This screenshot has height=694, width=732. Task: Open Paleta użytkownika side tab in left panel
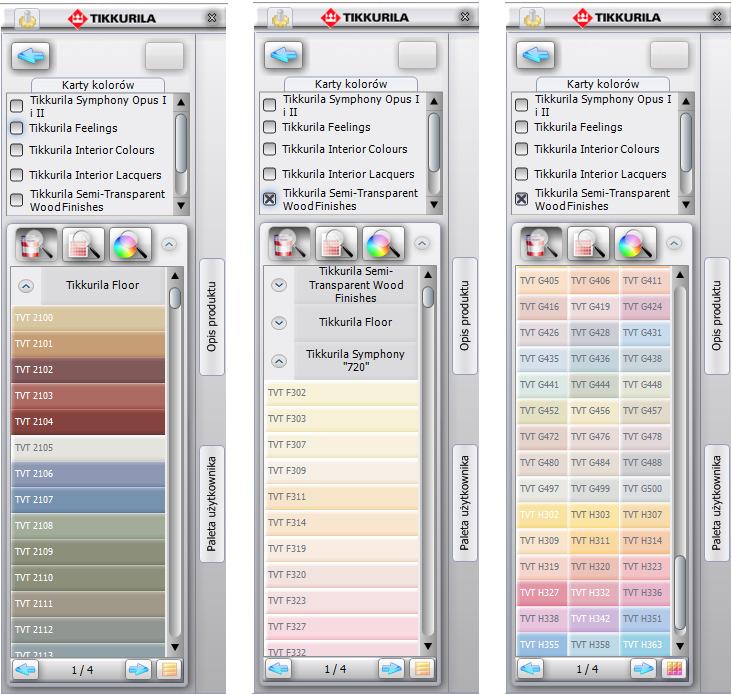(x=212, y=504)
